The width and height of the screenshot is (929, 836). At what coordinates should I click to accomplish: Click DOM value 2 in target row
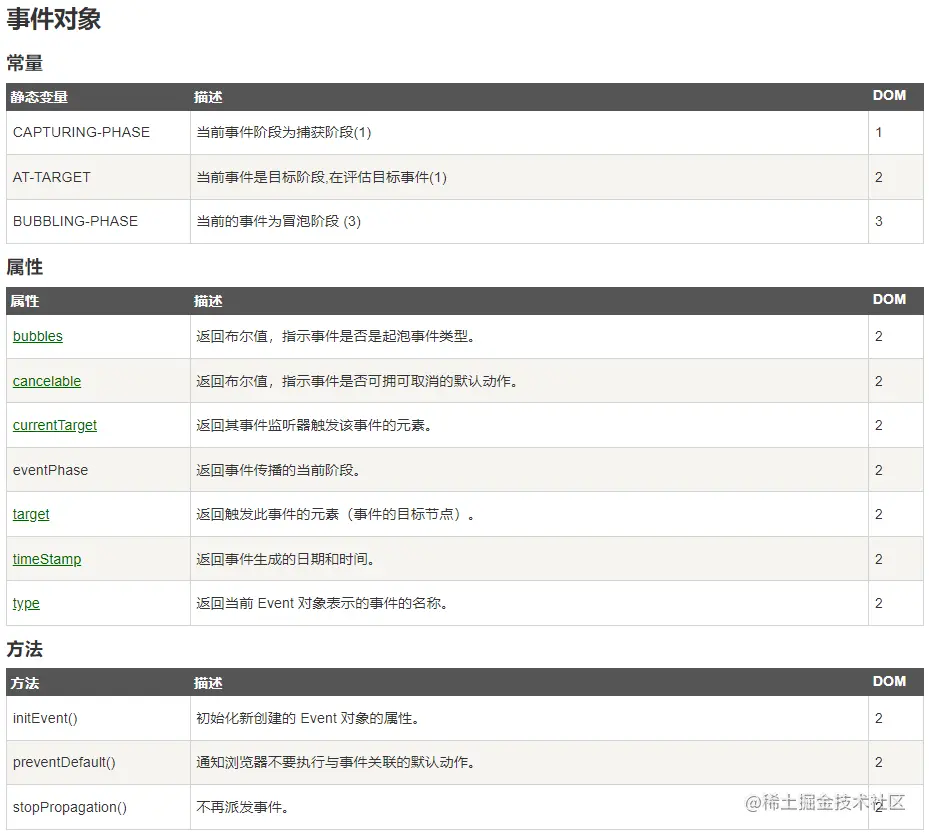879,514
